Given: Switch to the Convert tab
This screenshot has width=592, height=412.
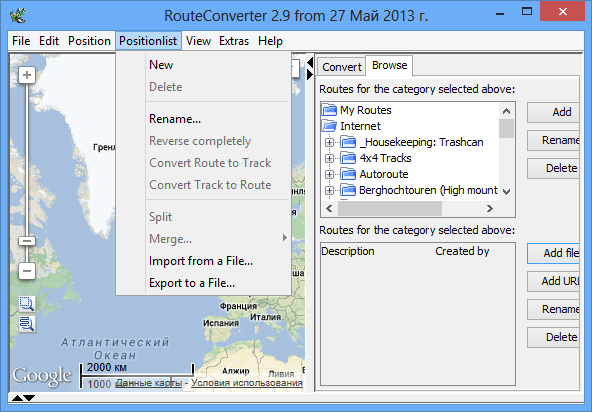Looking at the screenshot, I should point(342,67).
